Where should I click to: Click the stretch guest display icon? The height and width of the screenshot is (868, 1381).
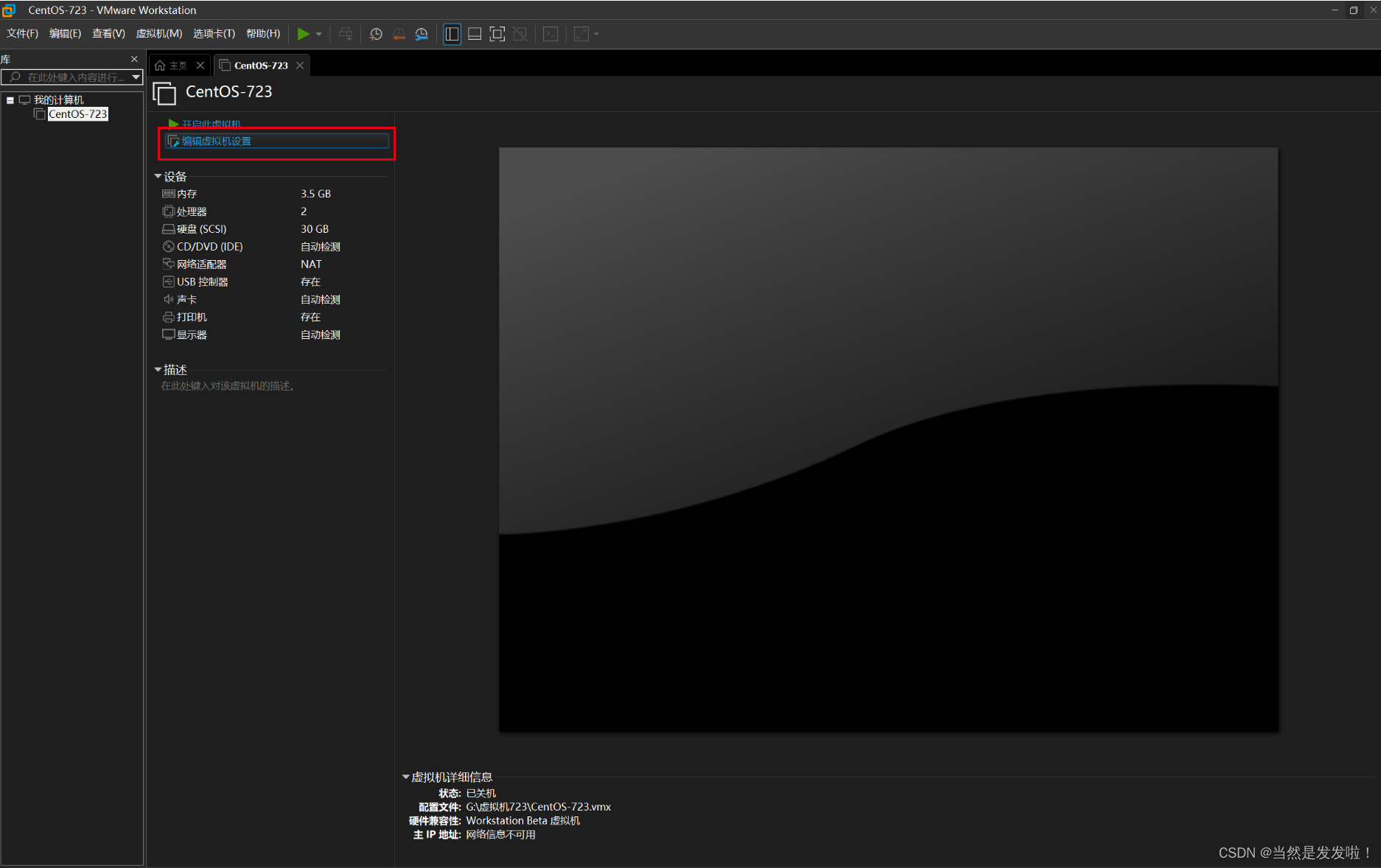point(581,34)
